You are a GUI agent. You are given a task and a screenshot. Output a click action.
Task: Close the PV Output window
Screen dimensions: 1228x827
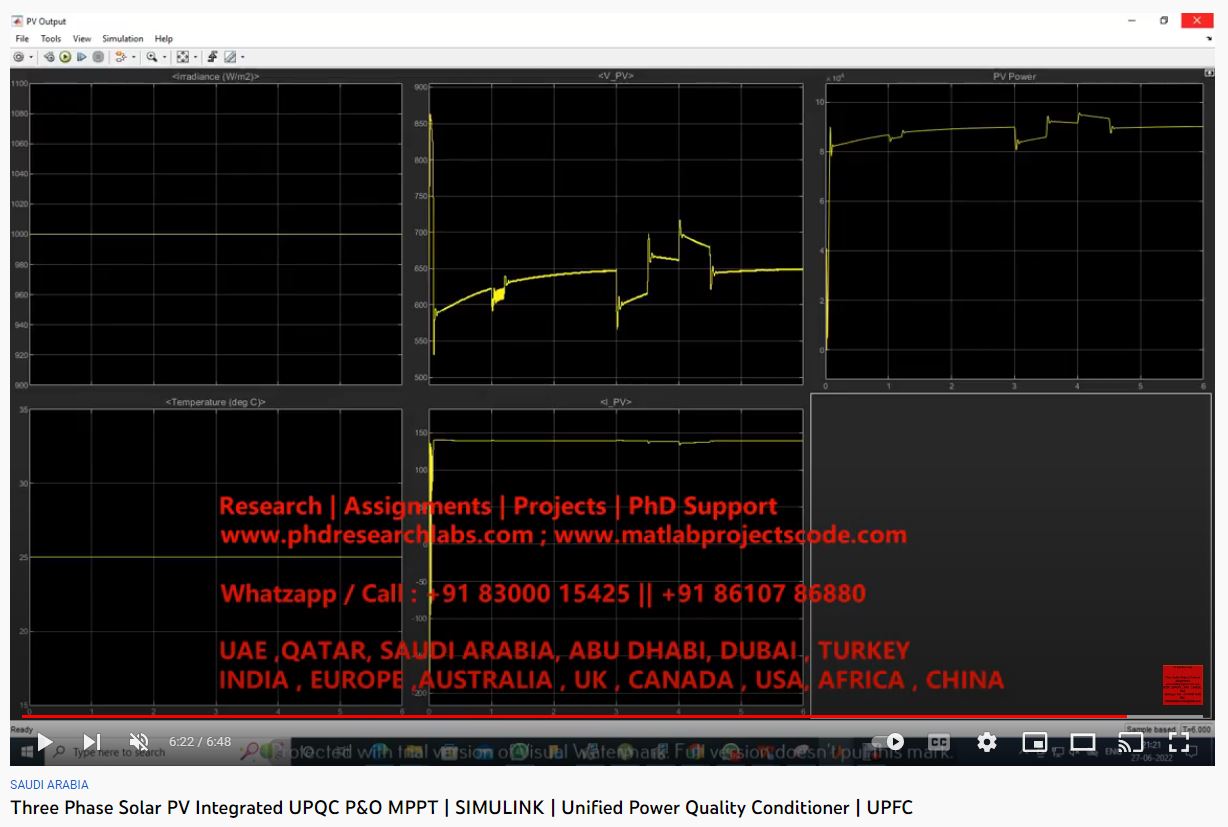[1197, 20]
